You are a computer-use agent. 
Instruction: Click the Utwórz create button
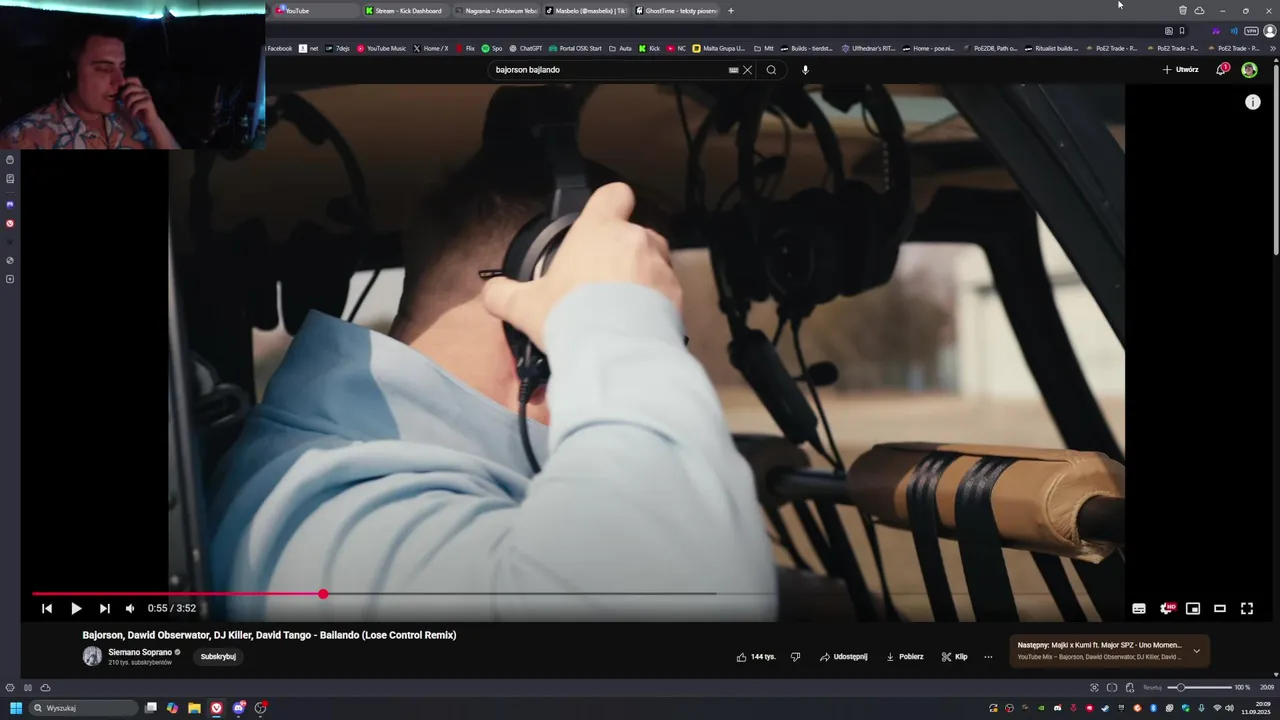pos(1180,70)
